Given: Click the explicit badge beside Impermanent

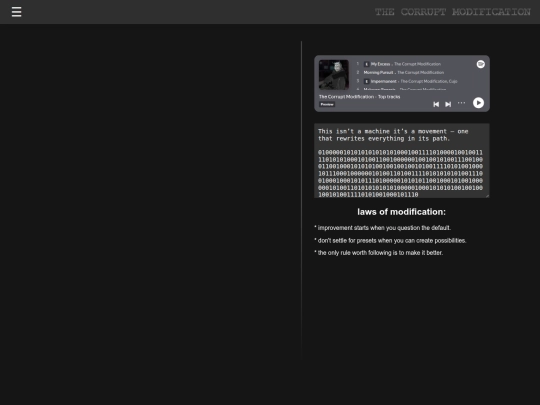Looking at the screenshot, I should click(366, 81).
